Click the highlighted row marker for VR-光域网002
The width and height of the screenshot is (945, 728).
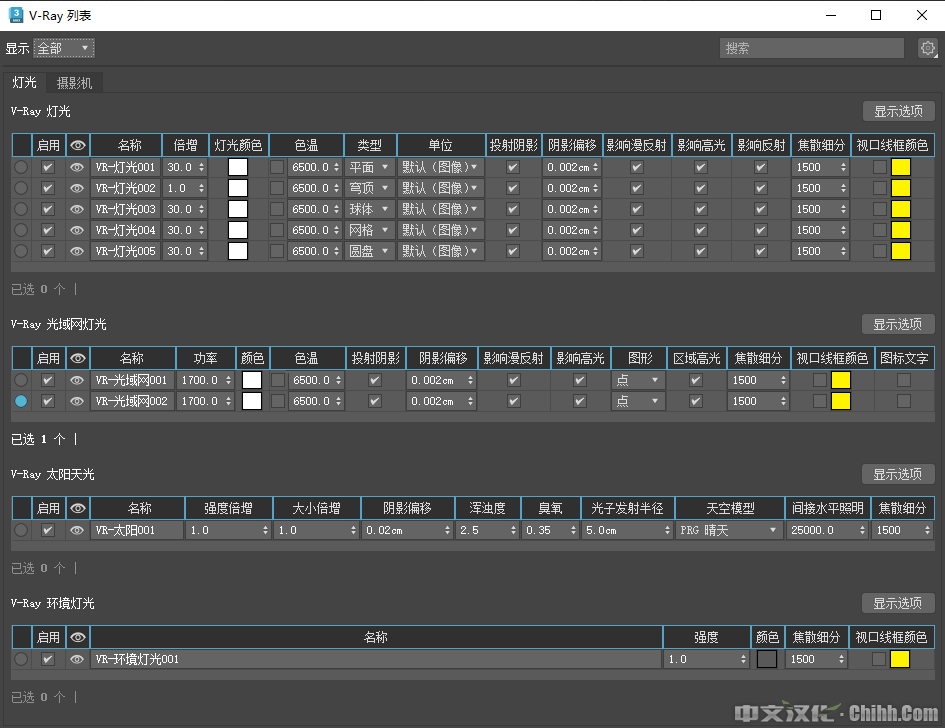(21, 401)
